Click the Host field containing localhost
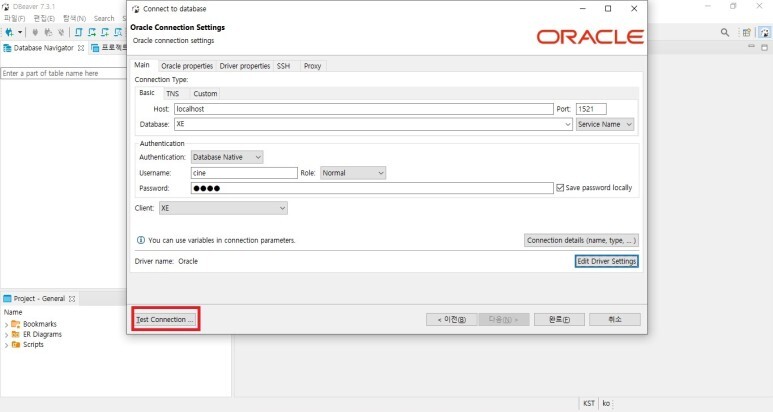 (364, 109)
